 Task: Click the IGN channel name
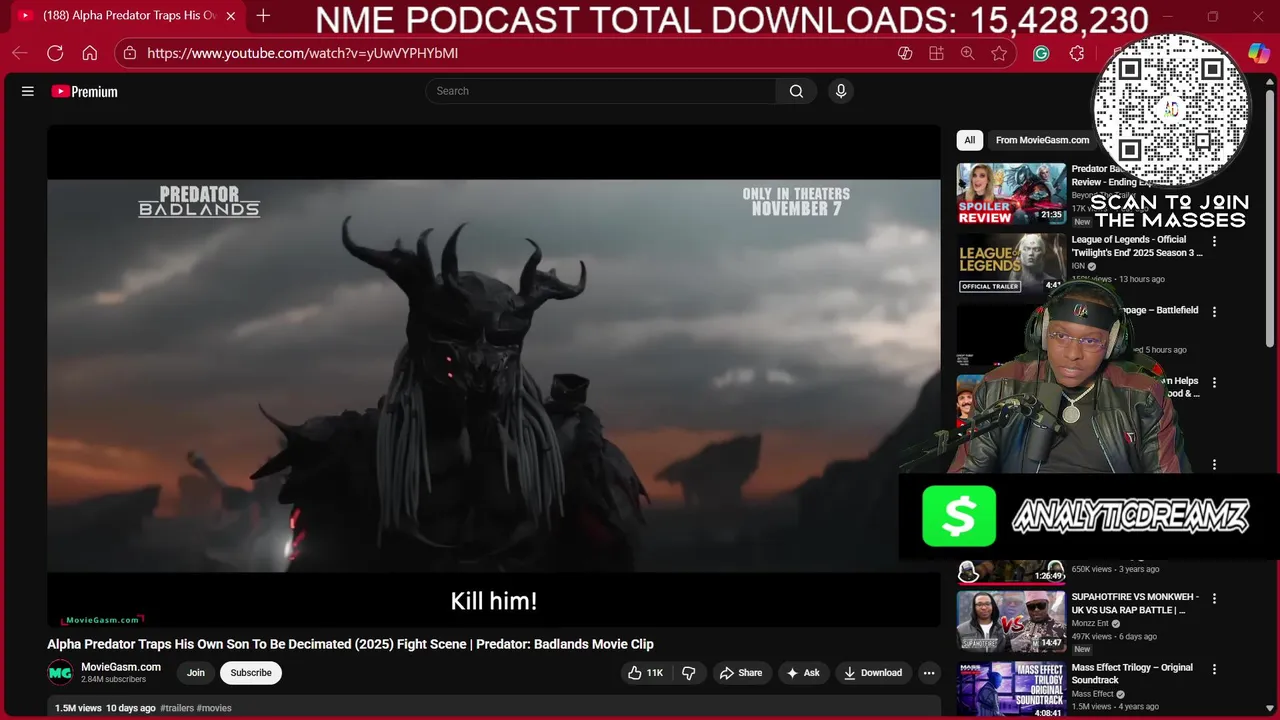click(x=1078, y=266)
